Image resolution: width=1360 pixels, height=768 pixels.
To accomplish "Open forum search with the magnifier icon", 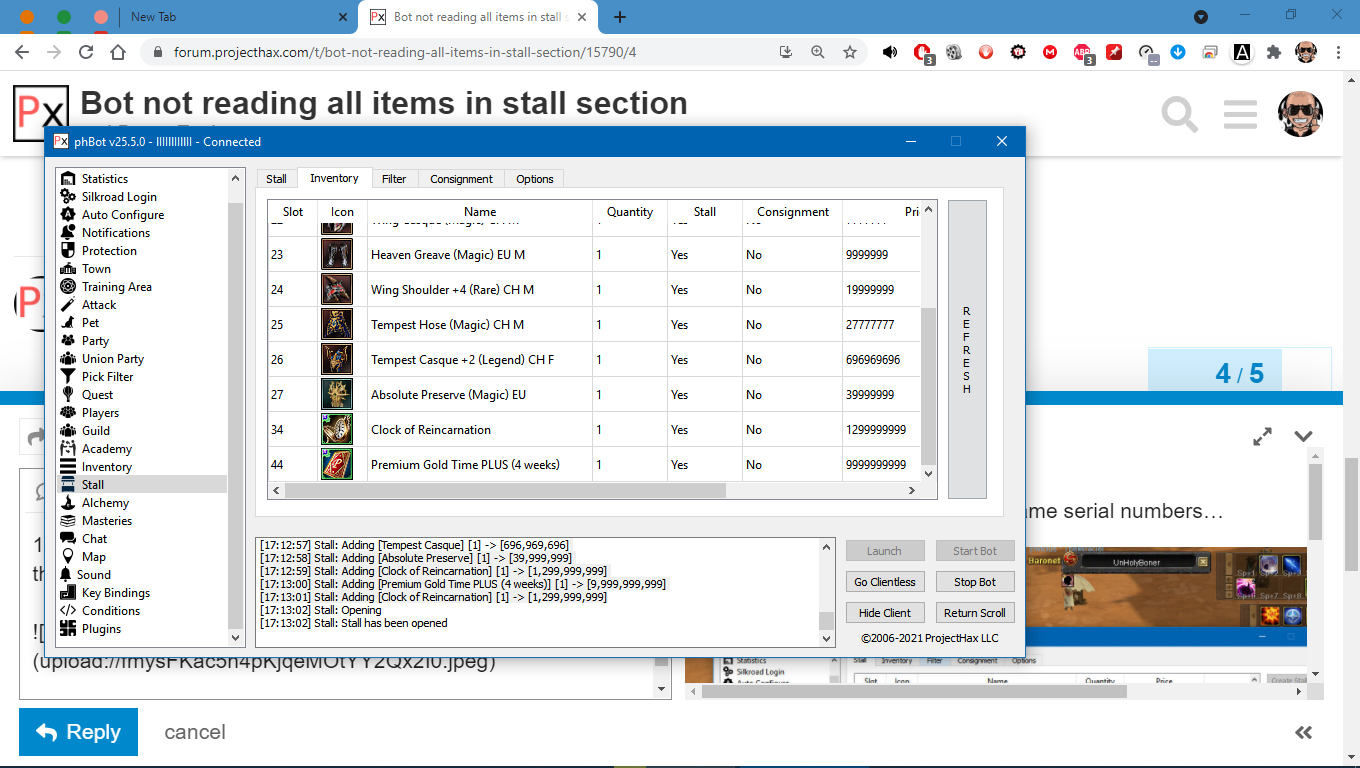I will pos(1180,115).
